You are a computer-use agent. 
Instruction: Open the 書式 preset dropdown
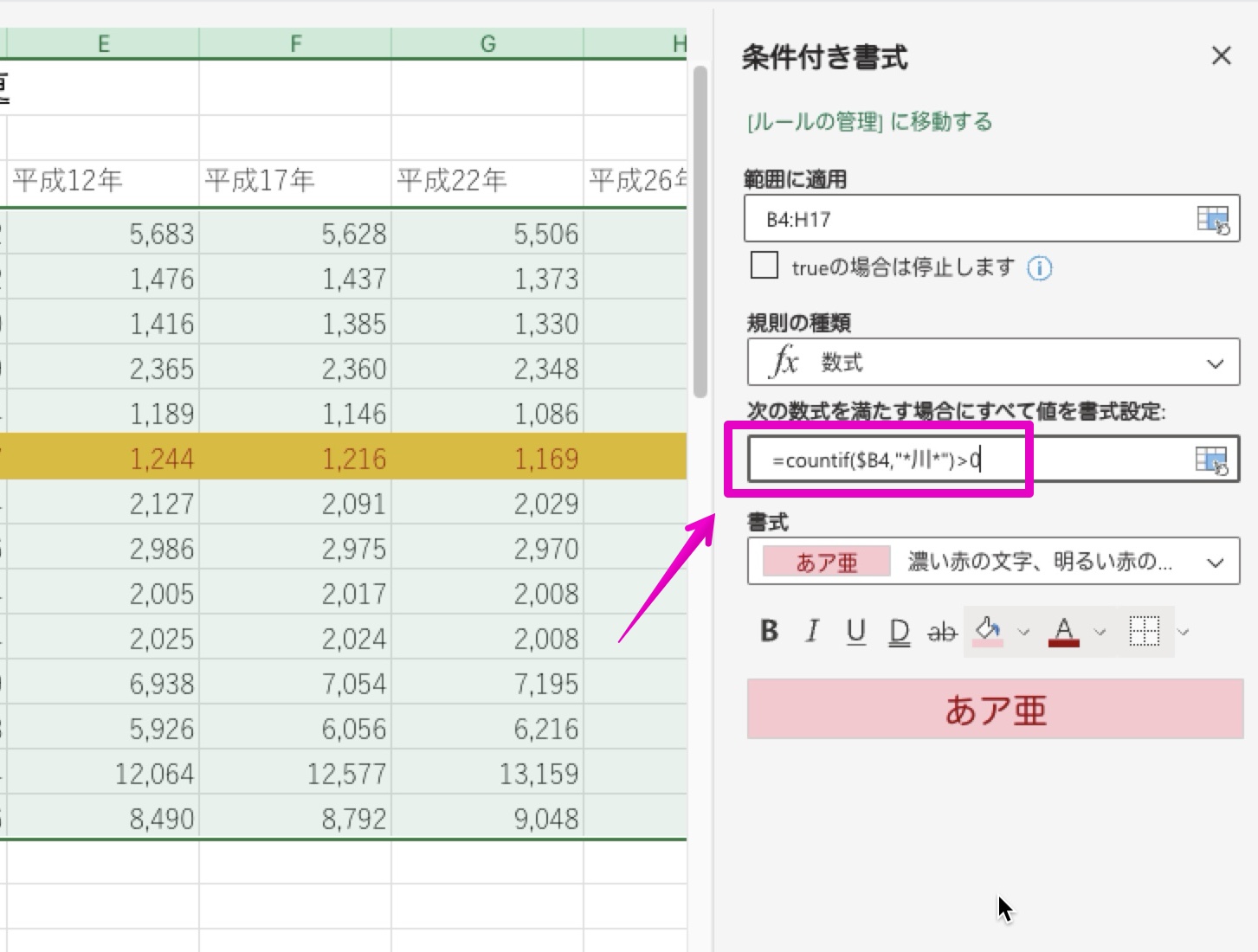(x=993, y=562)
